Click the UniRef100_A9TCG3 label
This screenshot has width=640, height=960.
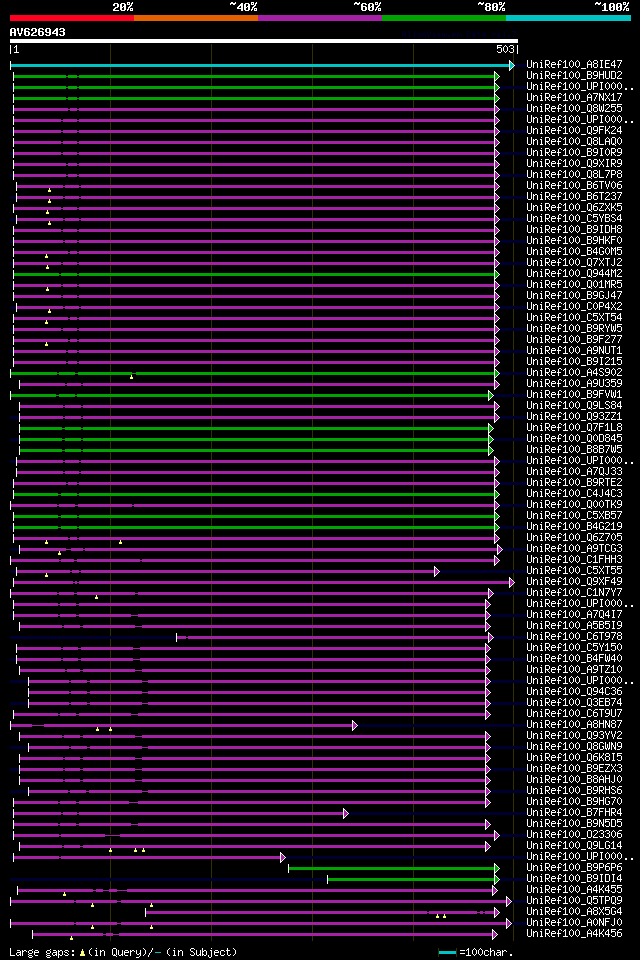click(574, 549)
